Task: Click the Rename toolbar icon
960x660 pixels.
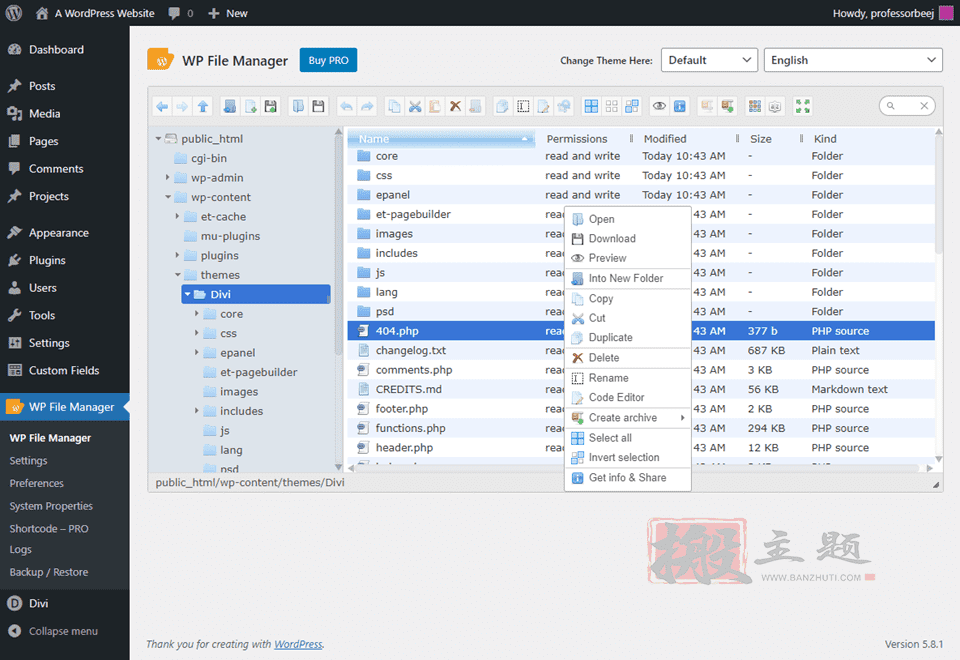Action: point(523,107)
